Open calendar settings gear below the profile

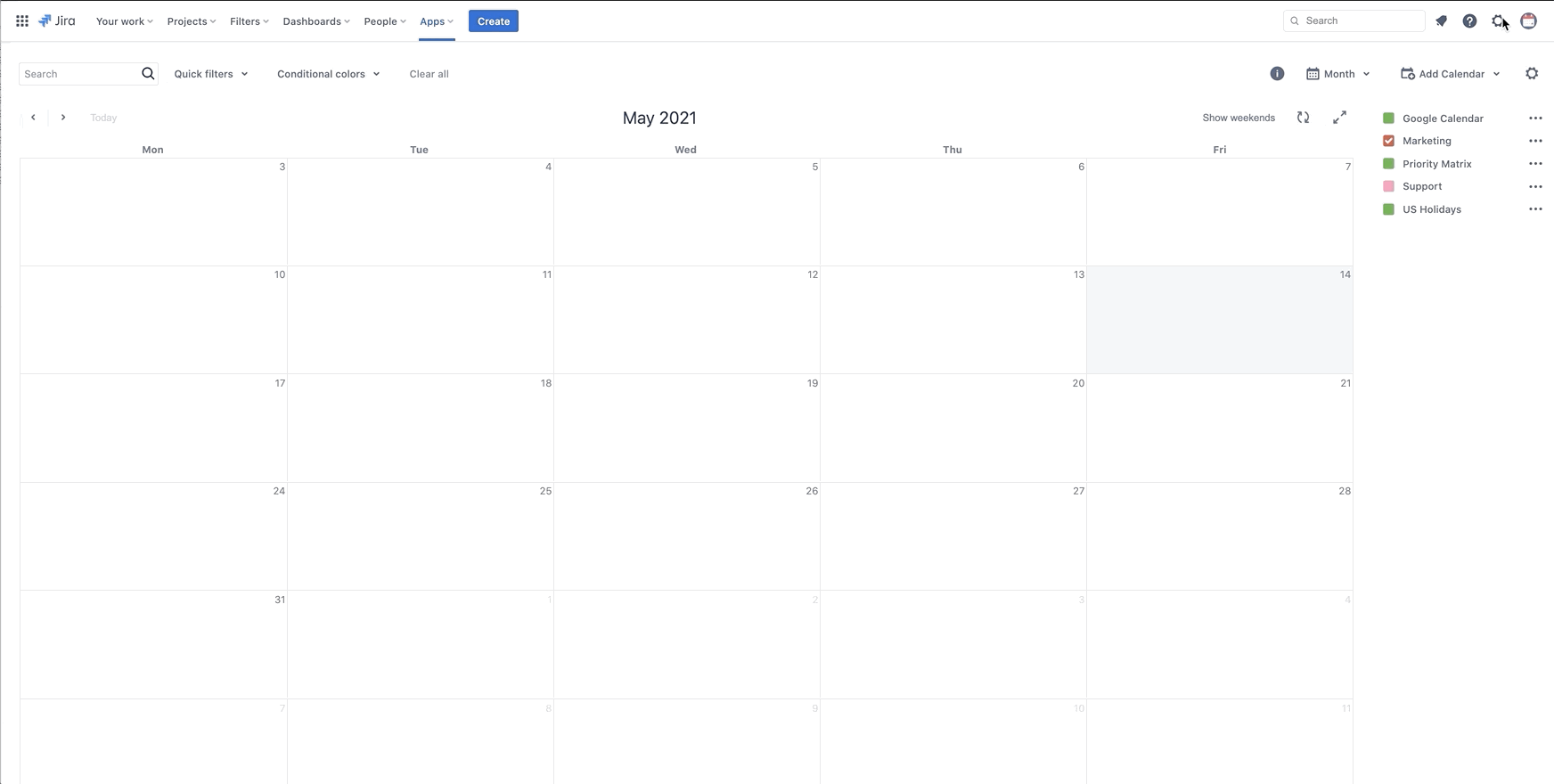1532,74
